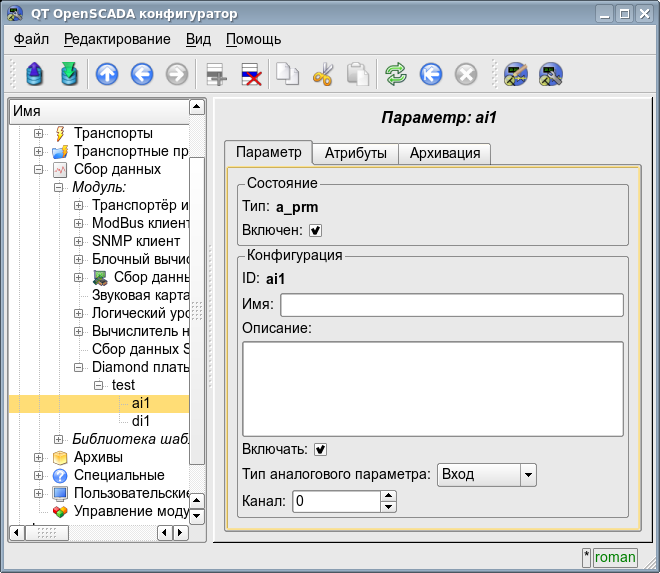This screenshot has width=660, height=573.
Task: Go up one level with the up arrow
Action: [x=106, y=74]
